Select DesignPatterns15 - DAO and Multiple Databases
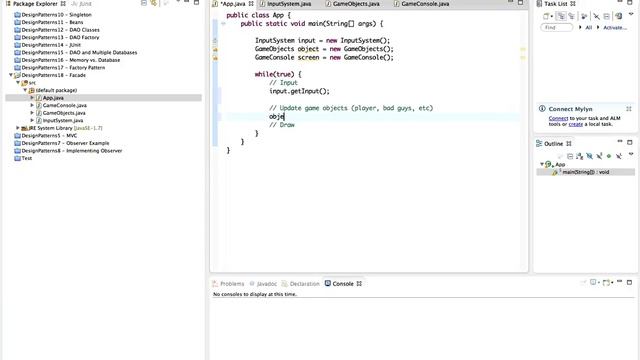The height and width of the screenshot is (360, 640). pyautogui.click(x=79, y=53)
